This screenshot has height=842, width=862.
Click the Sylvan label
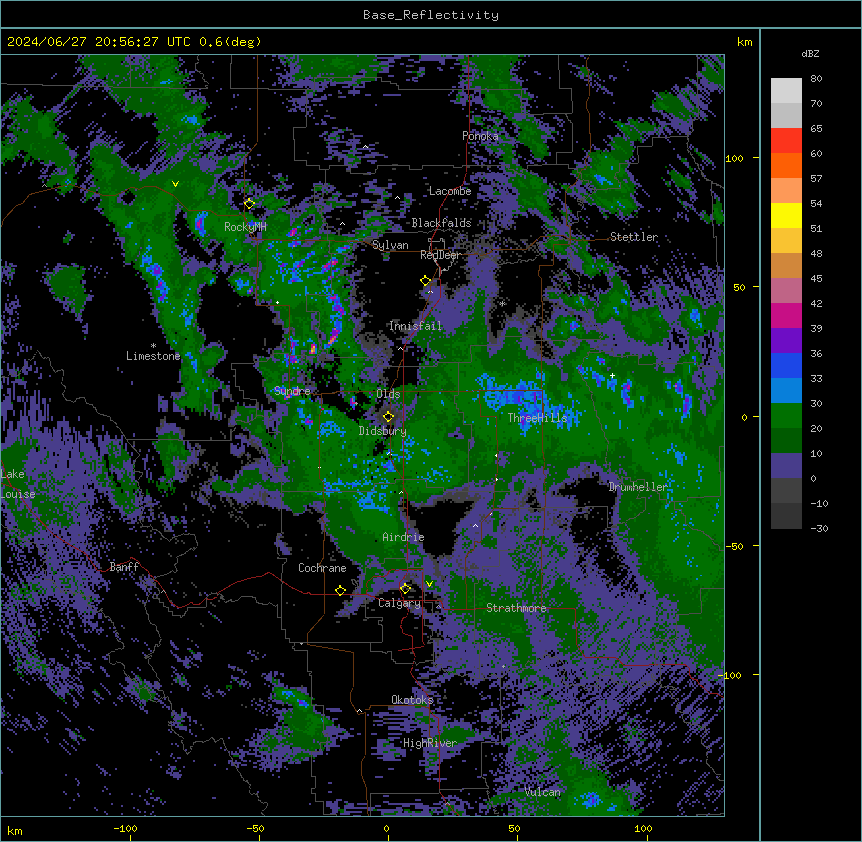(390, 245)
